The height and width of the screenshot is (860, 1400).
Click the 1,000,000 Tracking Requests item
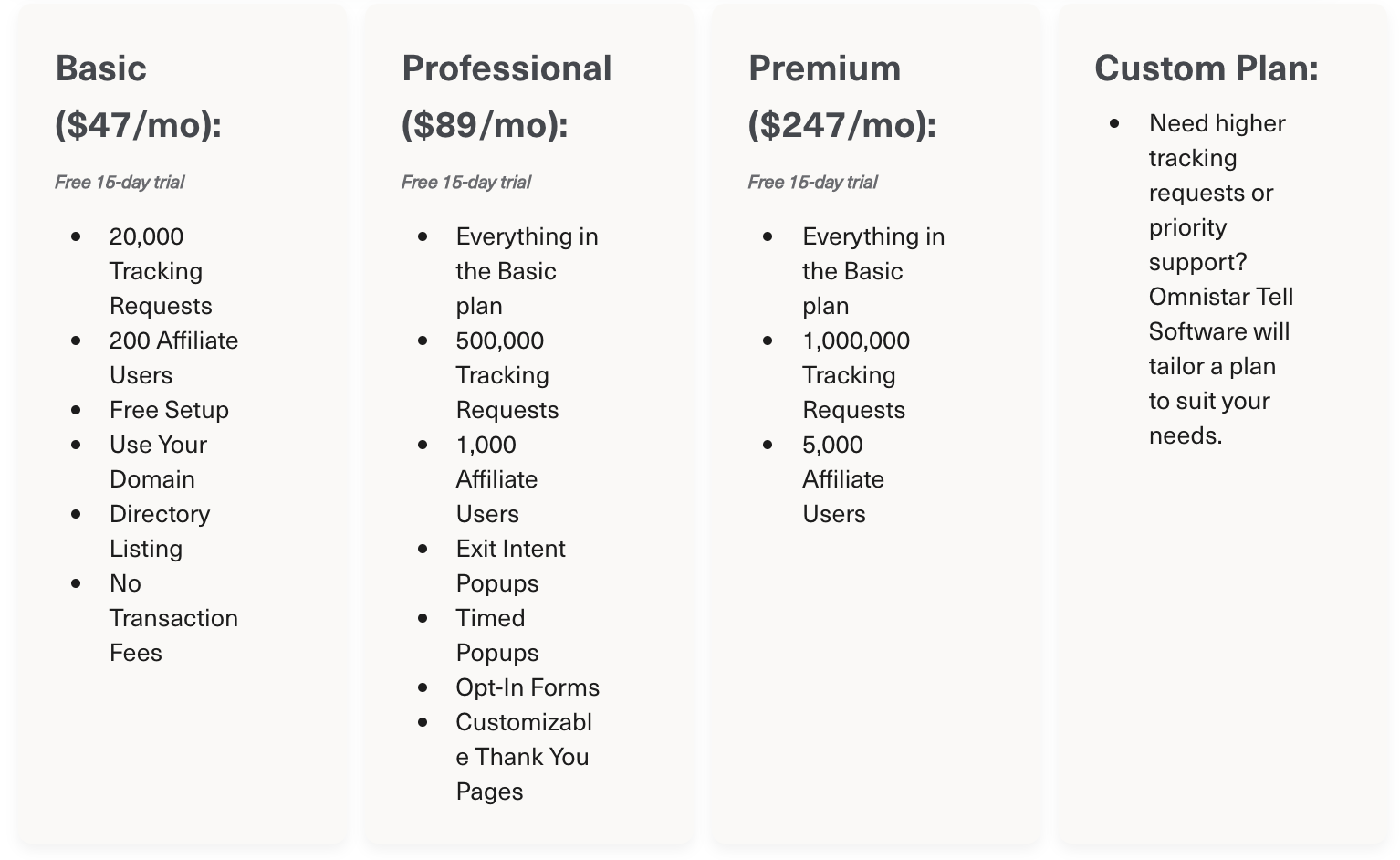coord(855,375)
